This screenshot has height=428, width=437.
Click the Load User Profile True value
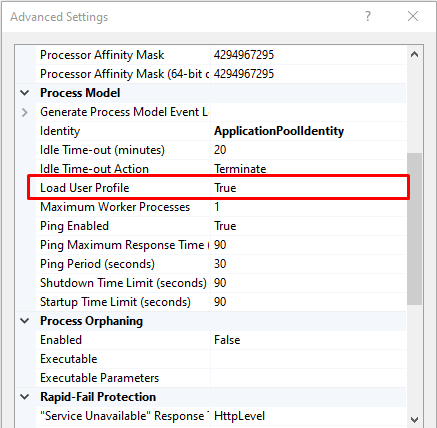tap(225, 188)
